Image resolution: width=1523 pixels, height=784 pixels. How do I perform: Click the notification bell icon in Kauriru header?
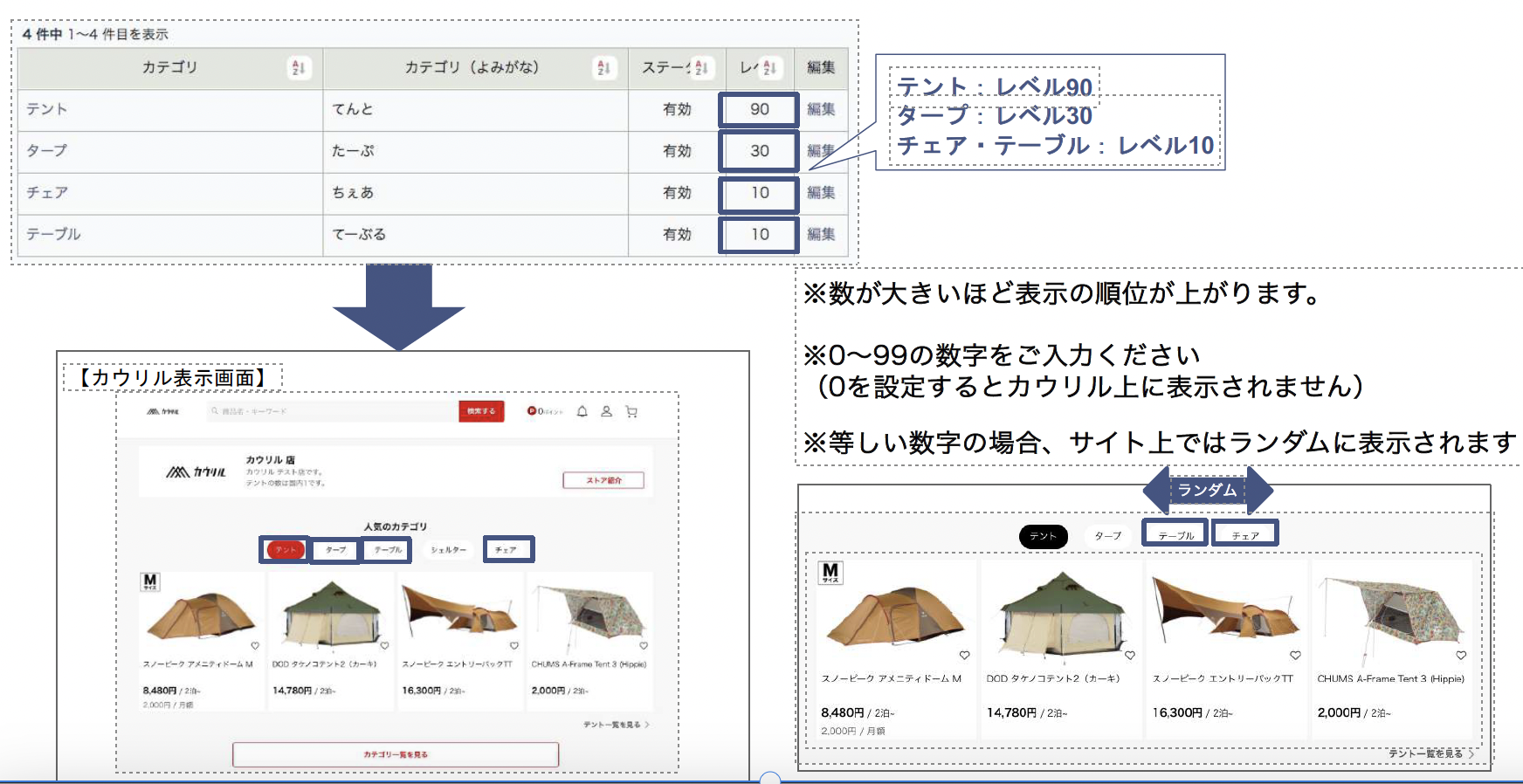pyautogui.click(x=582, y=411)
